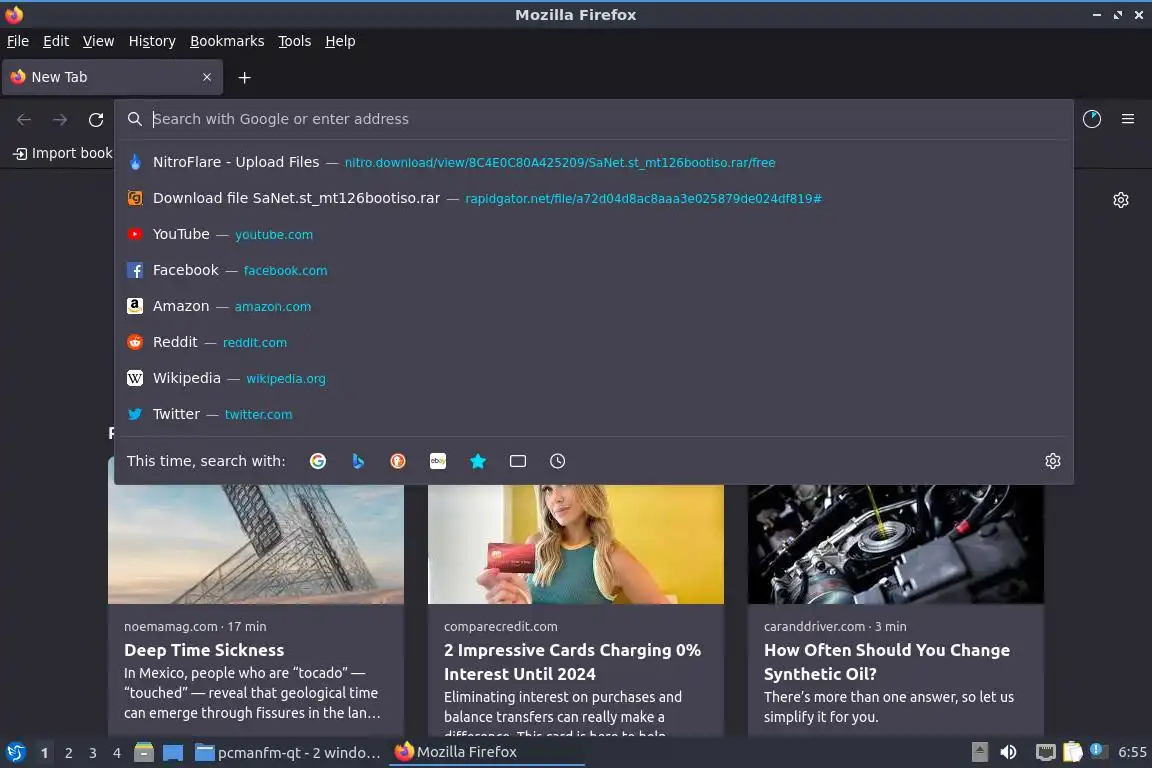Open the hamburger application menu
1152x768 pixels.
[1128, 119]
